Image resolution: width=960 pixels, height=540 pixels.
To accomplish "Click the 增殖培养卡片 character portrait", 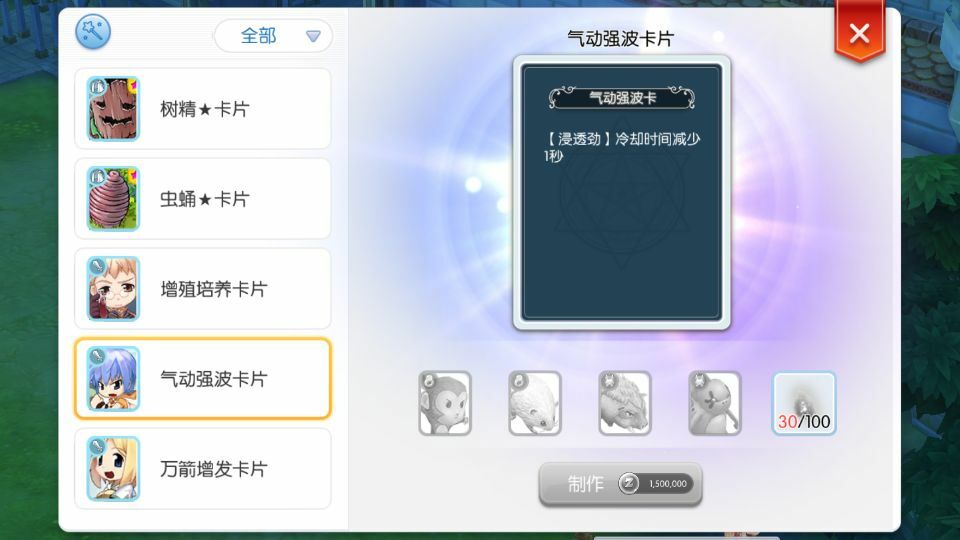I will click(x=113, y=289).
